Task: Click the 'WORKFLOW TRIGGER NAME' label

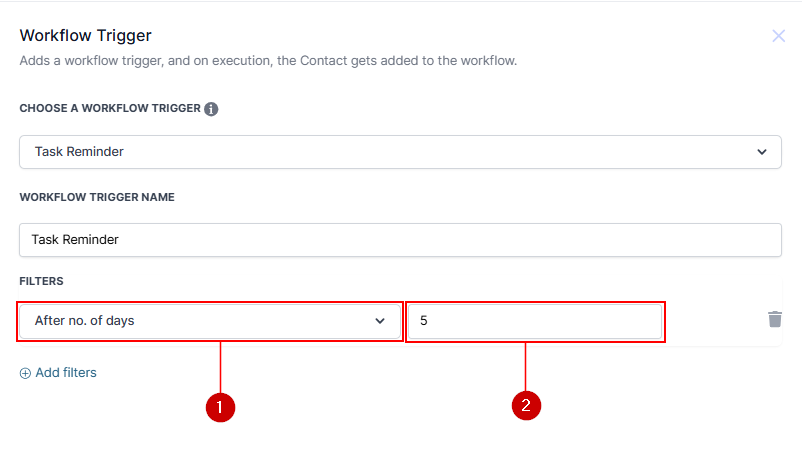Action: pos(97,197)
